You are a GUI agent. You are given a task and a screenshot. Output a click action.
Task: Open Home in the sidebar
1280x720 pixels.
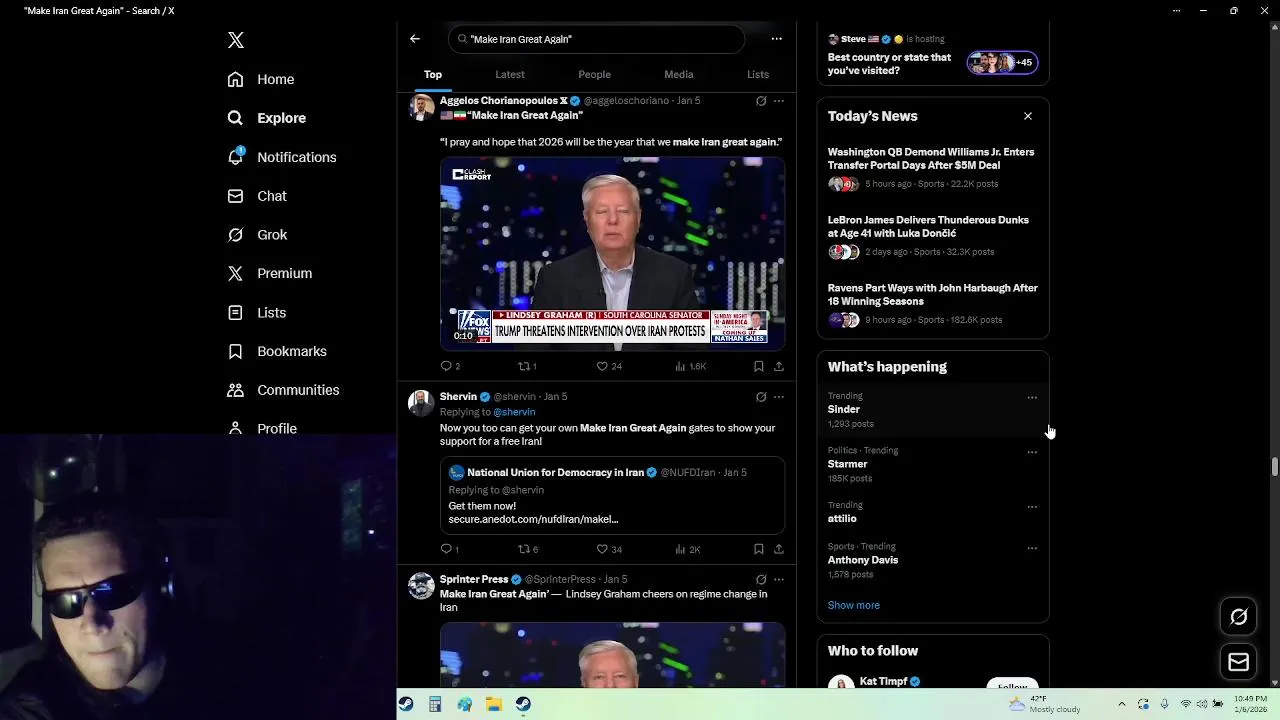tap(261, 79)
